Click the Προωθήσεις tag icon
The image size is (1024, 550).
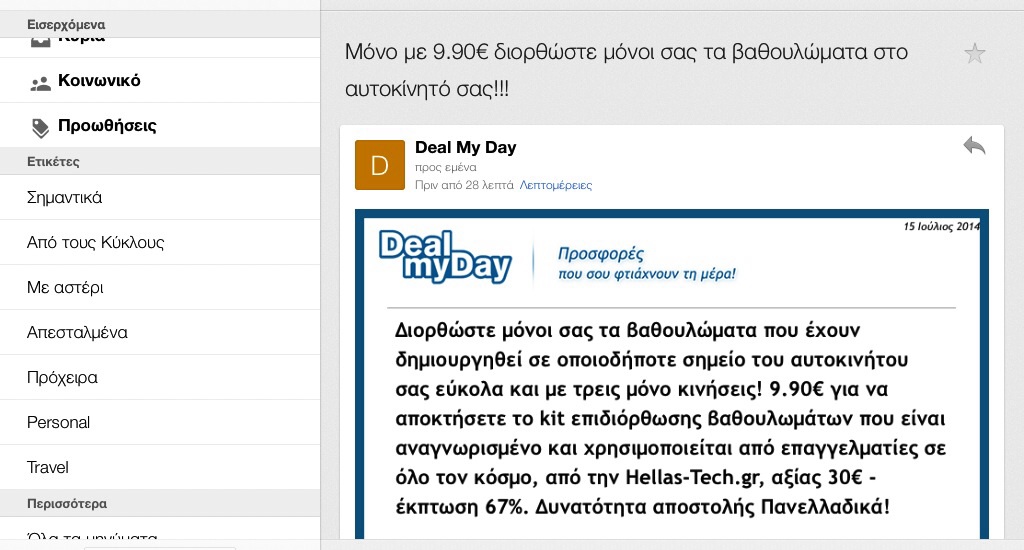(40, 128)
